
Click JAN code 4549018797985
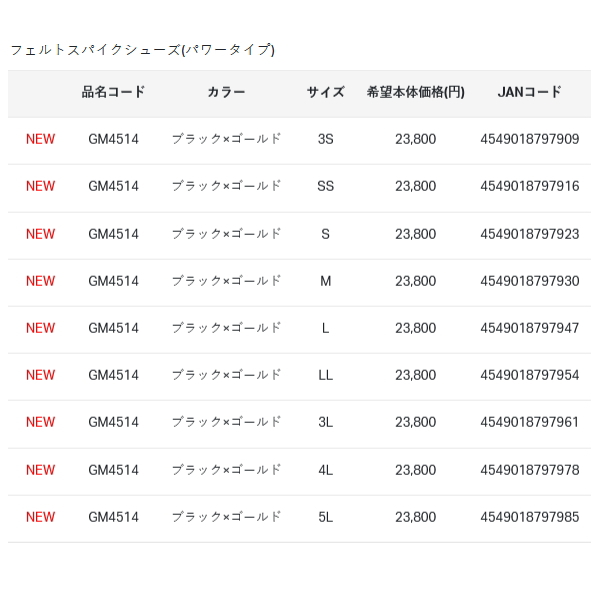click(x=529, y=517)
